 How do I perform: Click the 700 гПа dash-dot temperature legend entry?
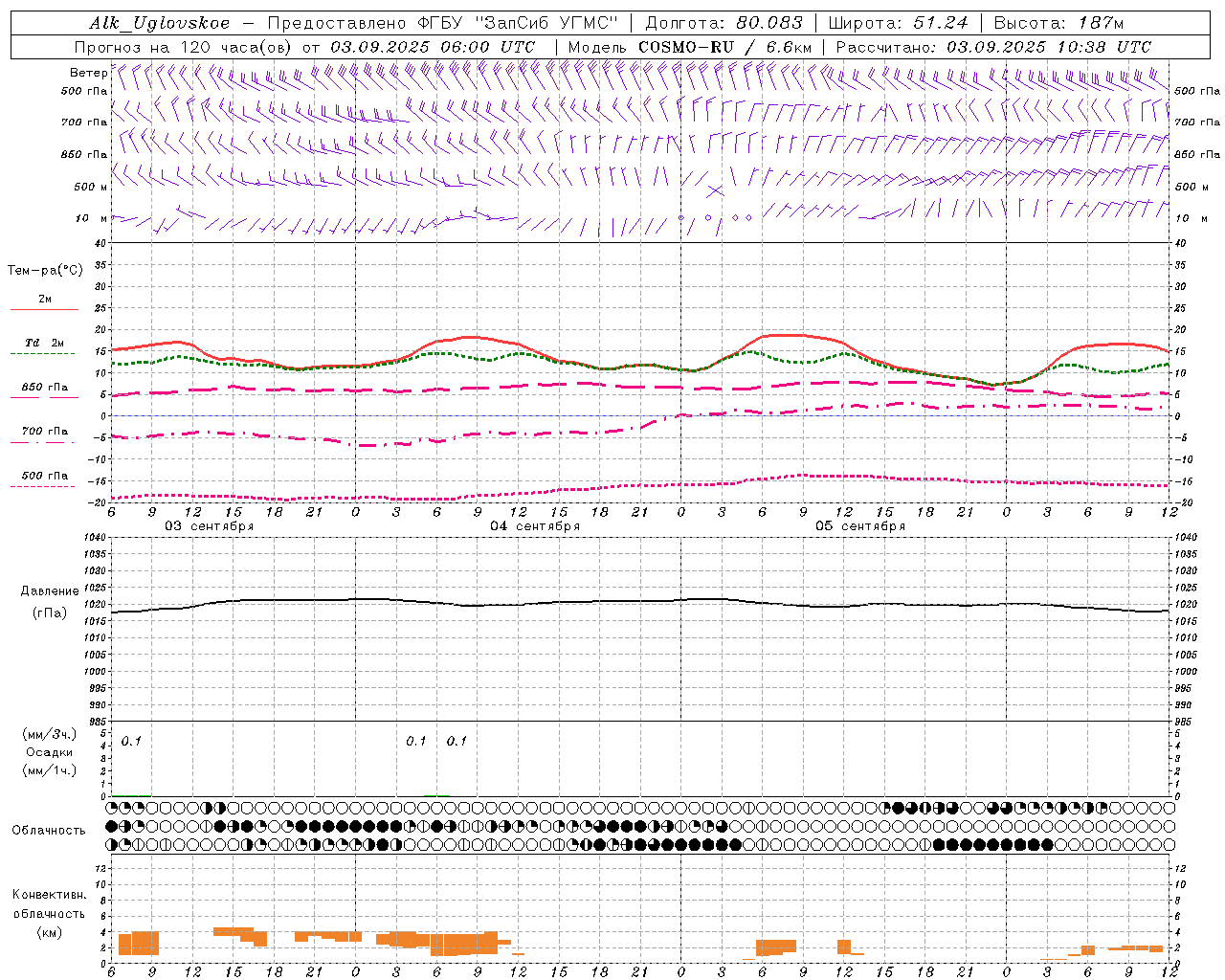(x=45, y=431)
